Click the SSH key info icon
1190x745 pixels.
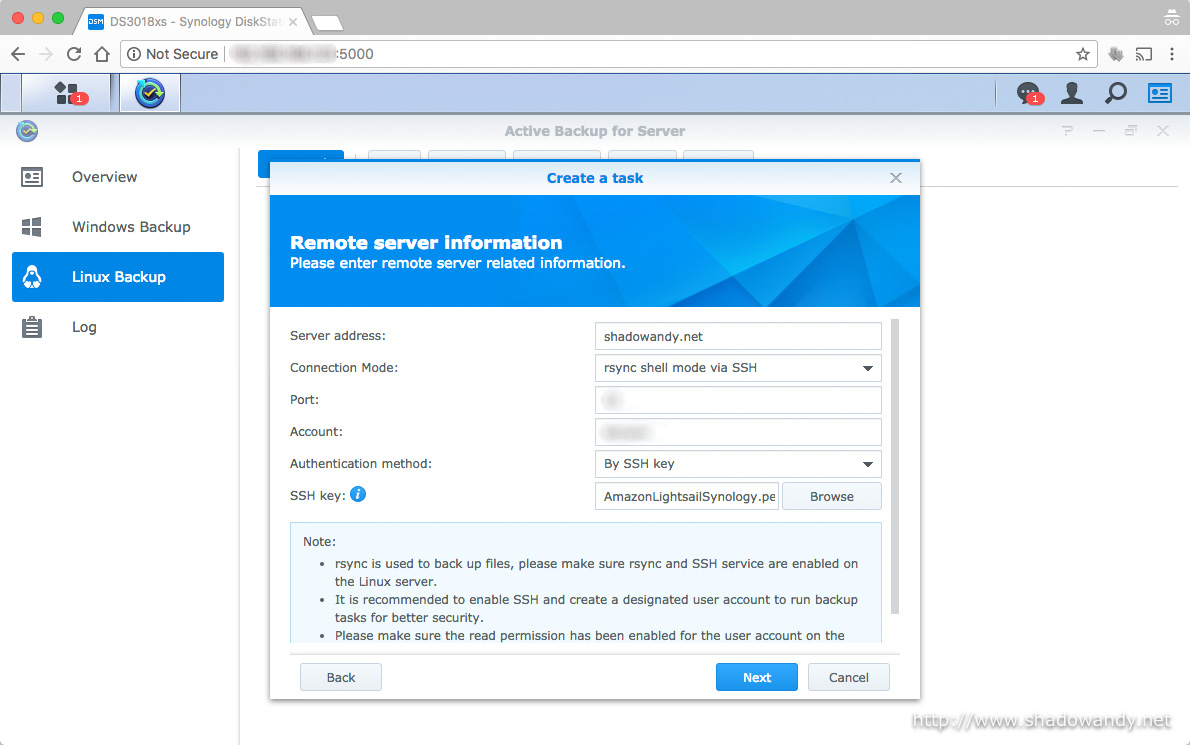(x=358, y=494)
